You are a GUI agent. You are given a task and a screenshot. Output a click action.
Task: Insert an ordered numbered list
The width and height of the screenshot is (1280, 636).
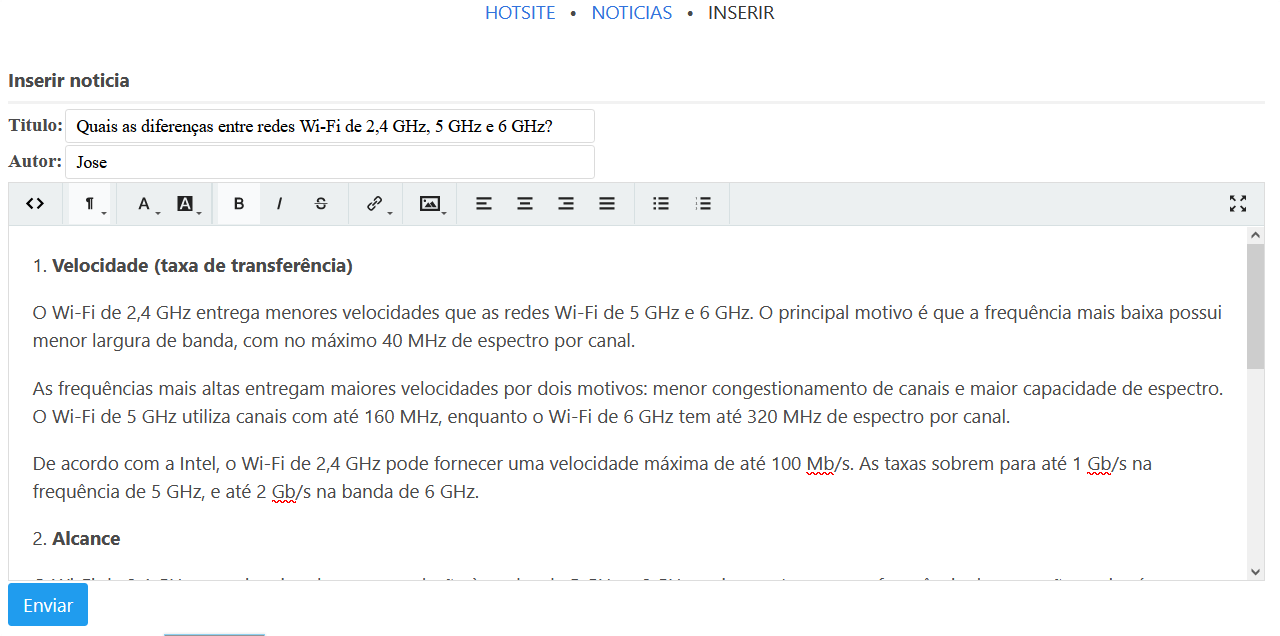coord(704,204)
